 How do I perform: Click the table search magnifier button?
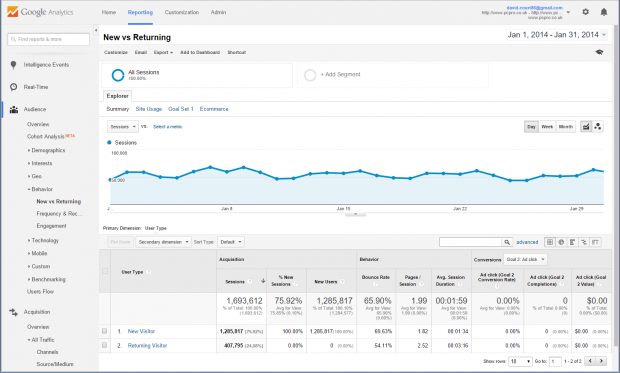[x=507, y=242]
